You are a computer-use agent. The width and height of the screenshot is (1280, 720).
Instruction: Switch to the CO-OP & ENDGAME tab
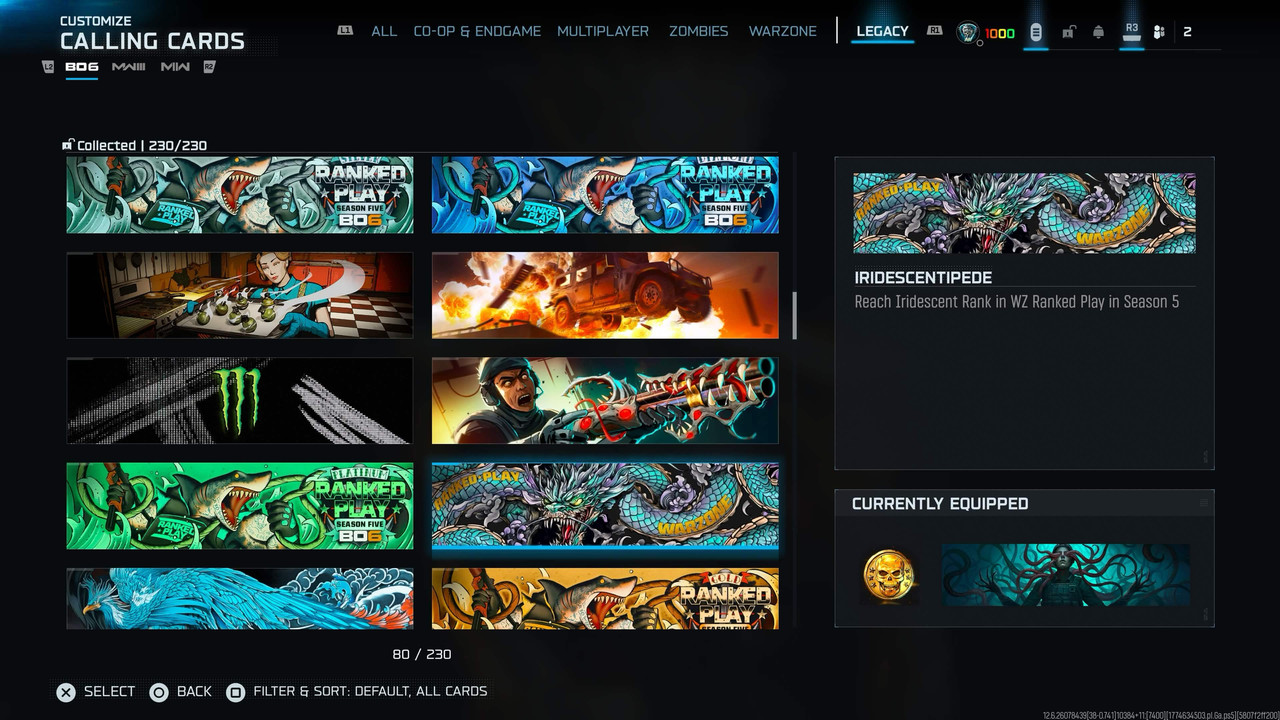[x=477, y=31]
